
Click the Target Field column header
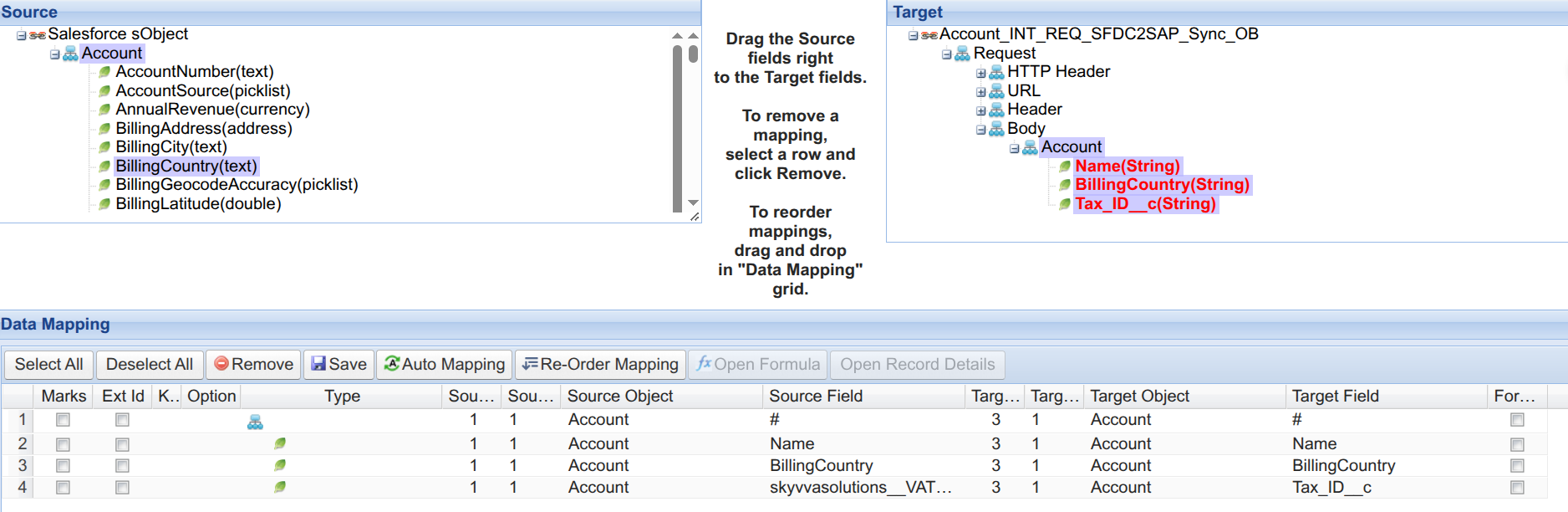(1387, 396)
